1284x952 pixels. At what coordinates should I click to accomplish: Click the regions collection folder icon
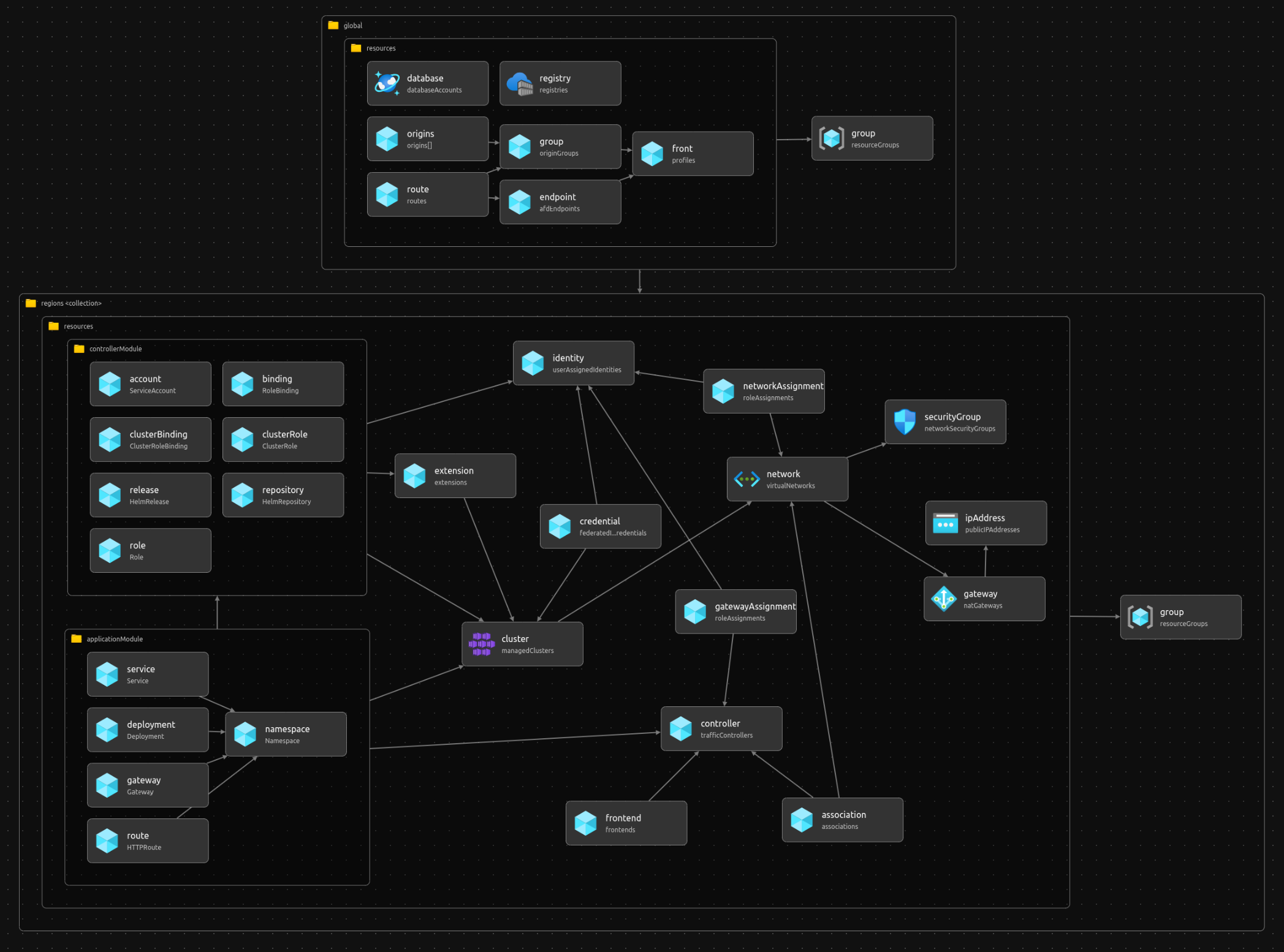pos(31,303)
